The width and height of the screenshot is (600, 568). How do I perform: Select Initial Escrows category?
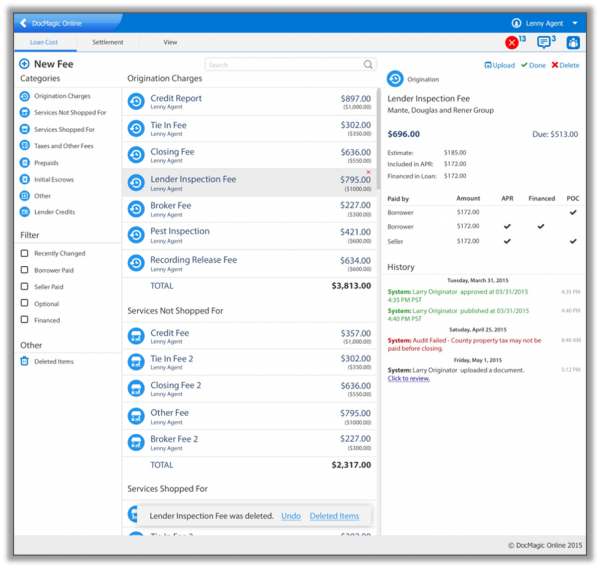pyautogui.click(x=53, y=179)
